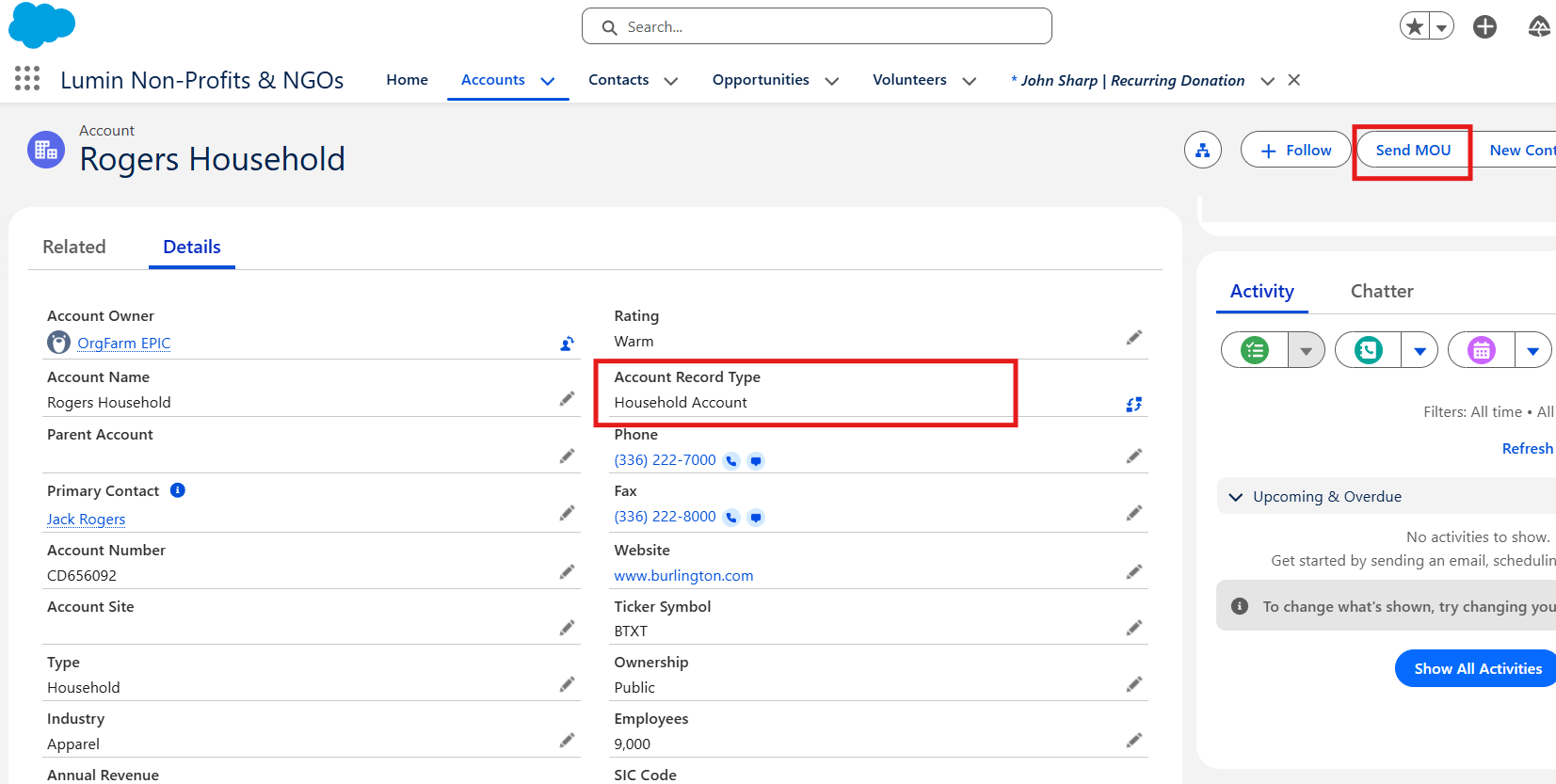
Task: Create a new task from Activity
Action: click(x=1255, y=350)
